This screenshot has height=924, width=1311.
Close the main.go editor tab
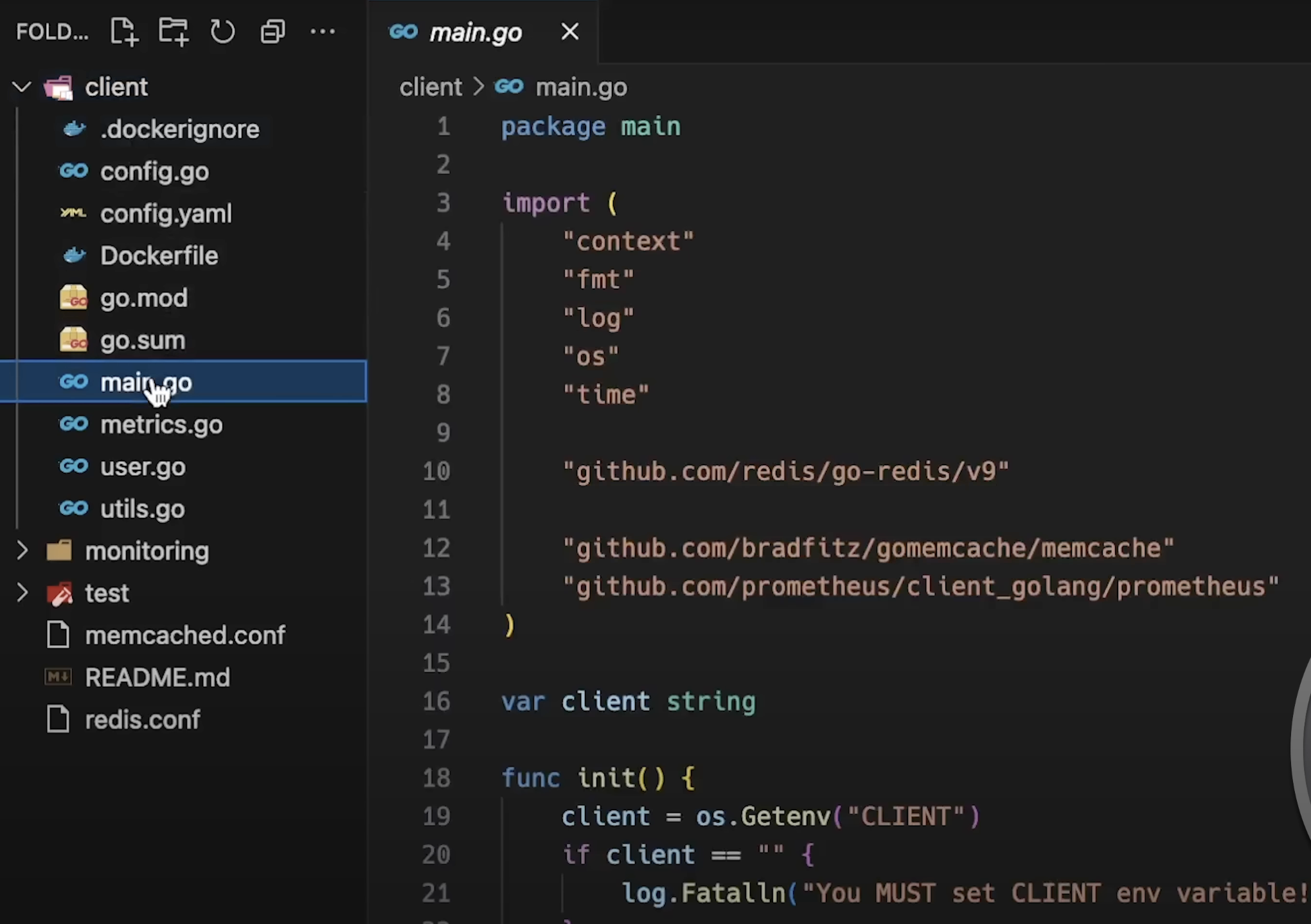569,31
